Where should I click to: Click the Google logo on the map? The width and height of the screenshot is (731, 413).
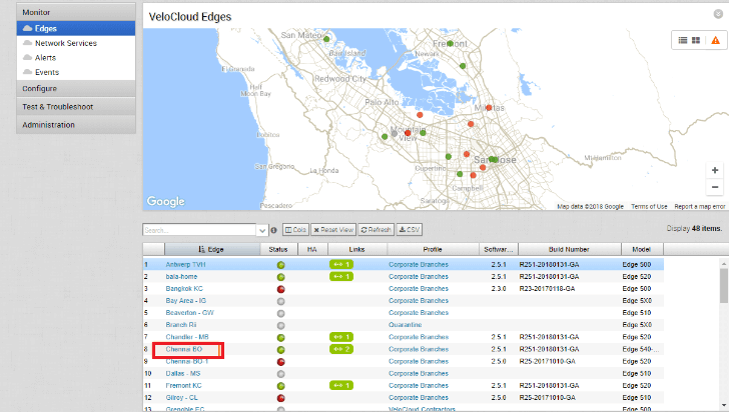(x=166, y=201)
